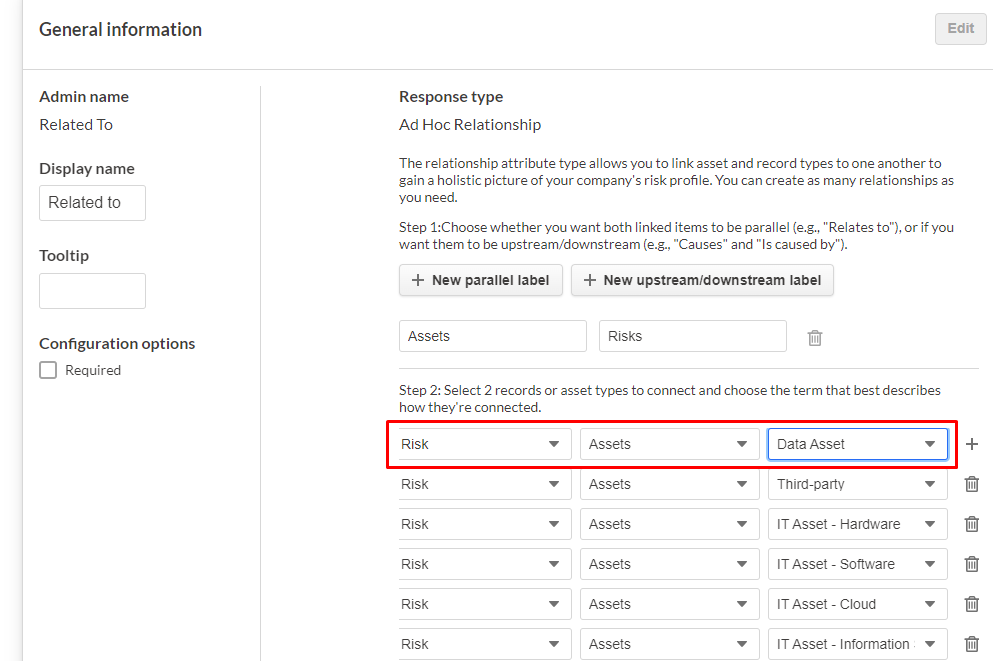
Task: Open the Risk dropdown in the Cloud row
Action: 484,603
